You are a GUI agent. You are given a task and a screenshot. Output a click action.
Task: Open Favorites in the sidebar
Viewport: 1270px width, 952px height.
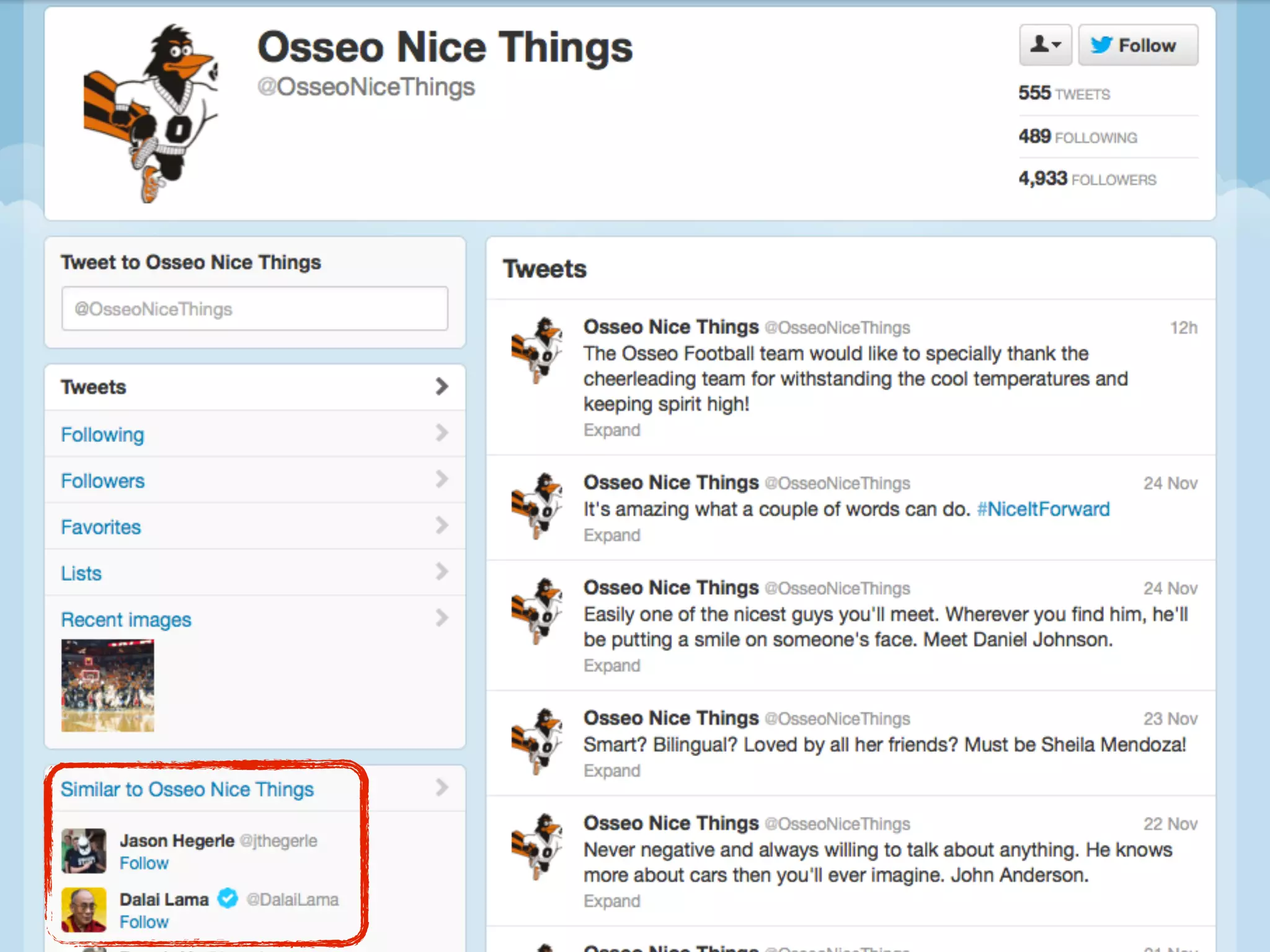(100, 527)
